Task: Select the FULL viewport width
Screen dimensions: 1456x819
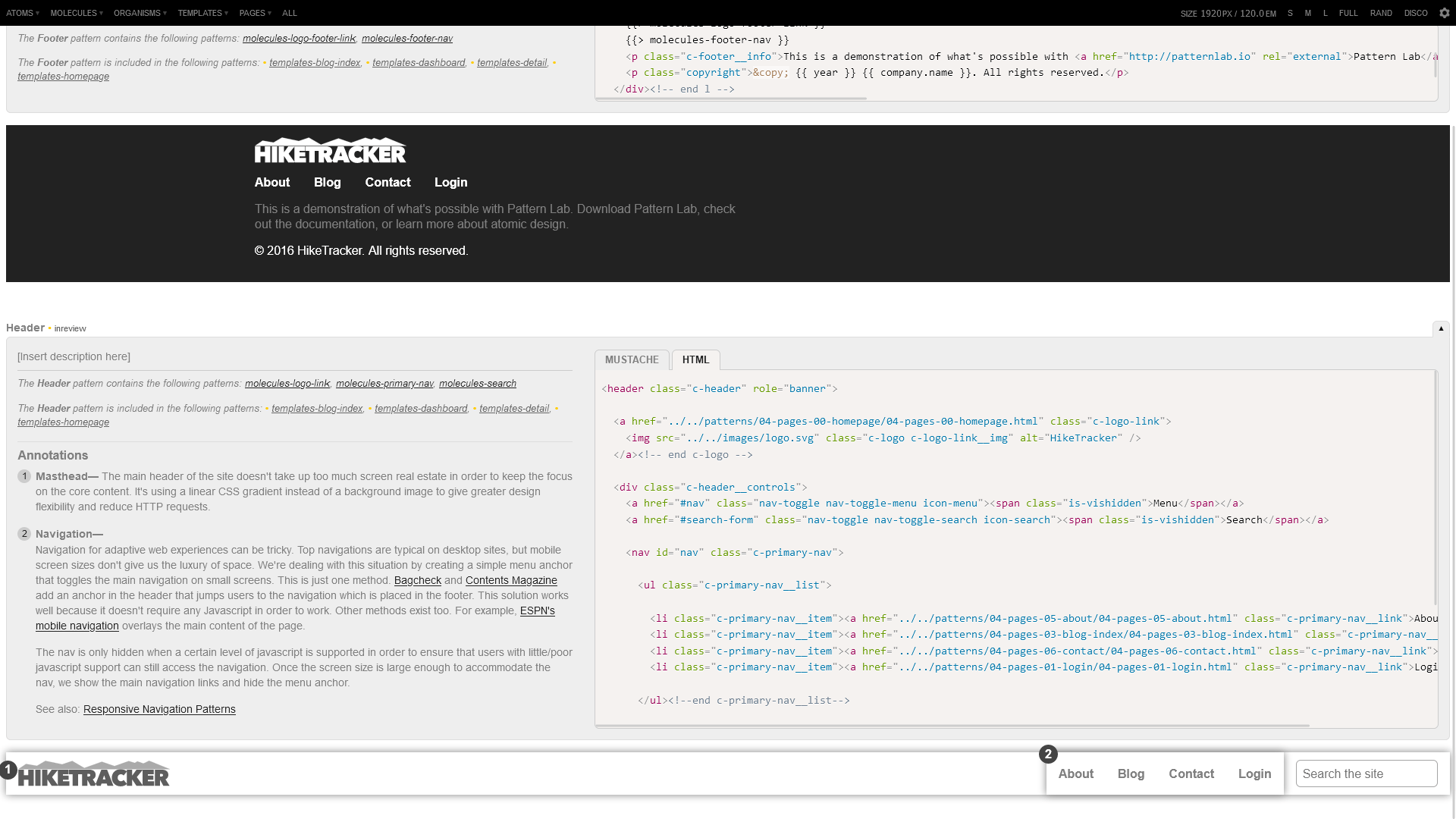Action: pyautogui.click(x=1348, y=13)
